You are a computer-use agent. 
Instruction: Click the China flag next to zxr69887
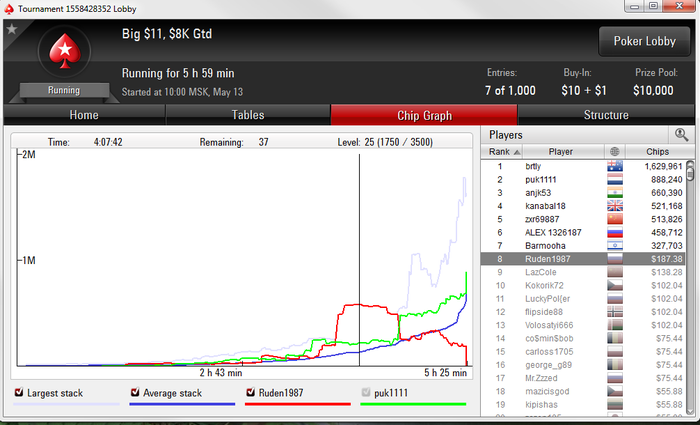[x=615, y=219]
